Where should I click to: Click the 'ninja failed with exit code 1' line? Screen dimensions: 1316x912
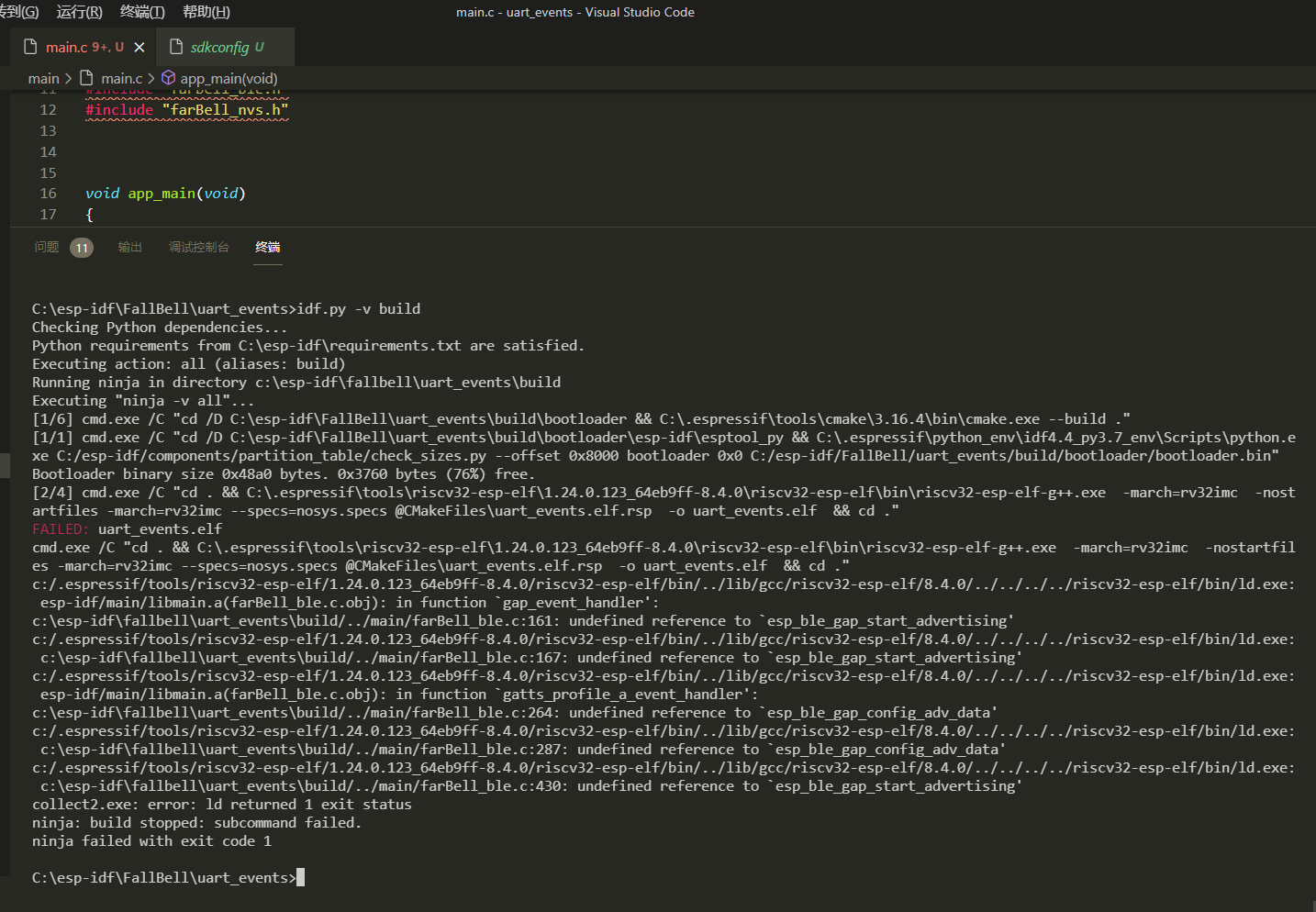coord(151,841)
